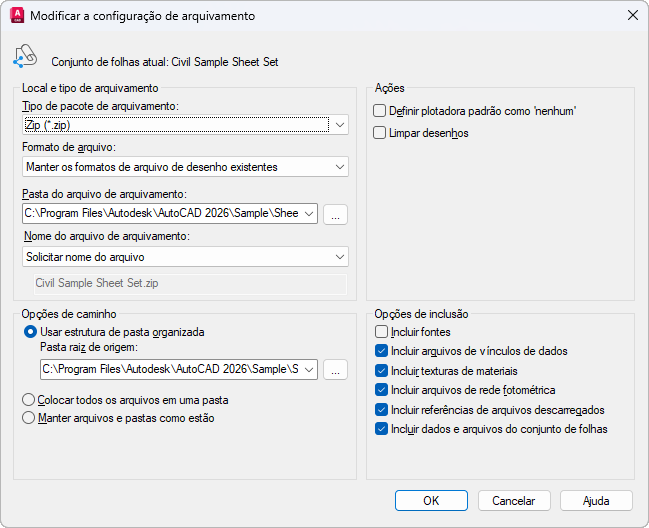The width and height of the screenshot is (649, 528).
Task: Expand the archive folder path dropdown
Action: pos(307,214)
